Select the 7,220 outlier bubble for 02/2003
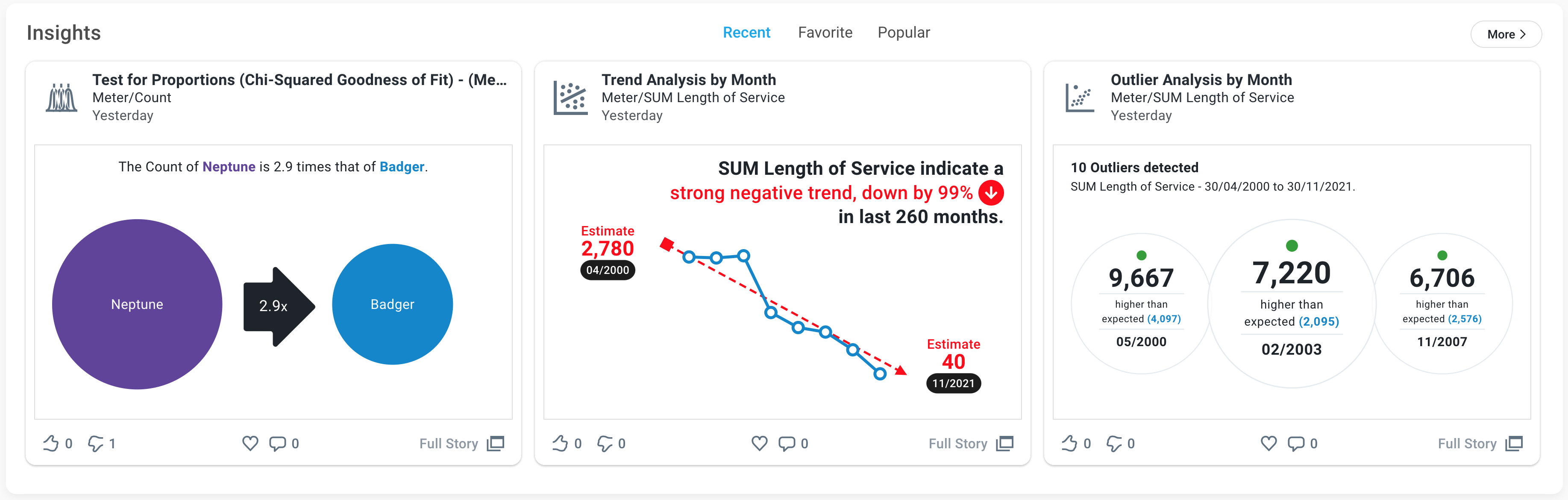The height and width of the screenshot is (500, 1568). click(1291, 303)
